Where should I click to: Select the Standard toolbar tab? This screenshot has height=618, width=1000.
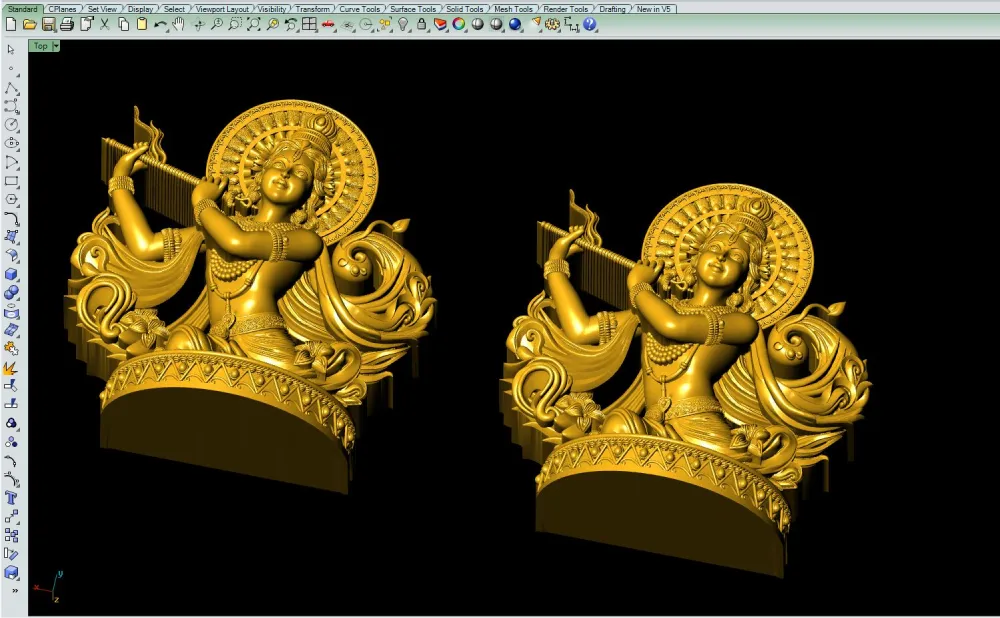[x=22, y=9]
